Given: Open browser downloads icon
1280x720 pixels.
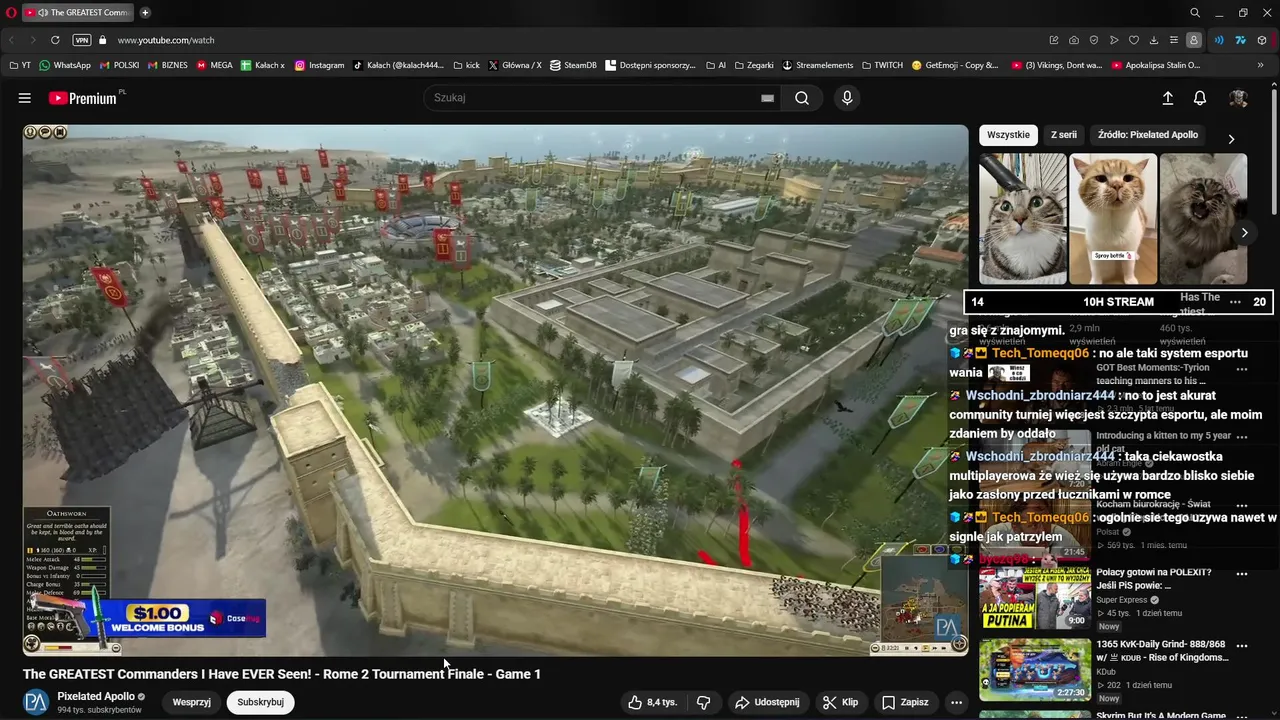Looking at the screenshot, I should pyautogui.click(x=1154, y=40).
